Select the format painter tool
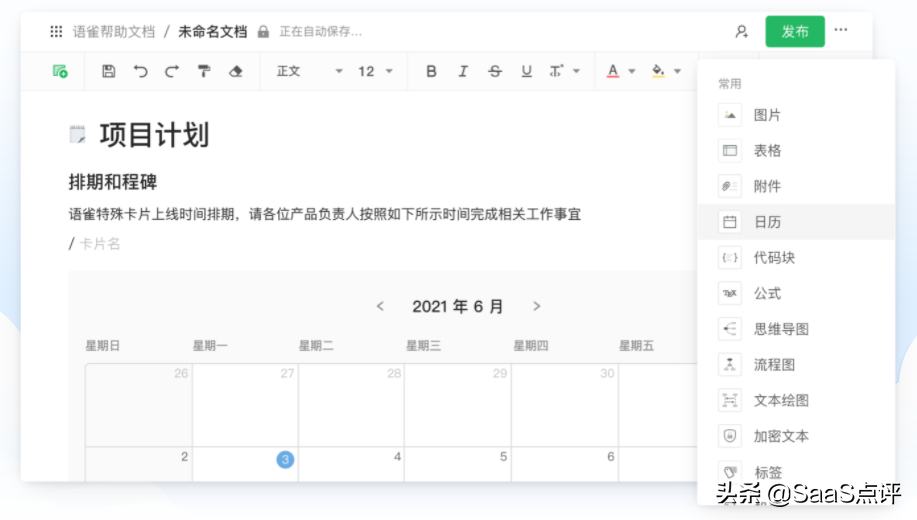 click(204, 71)
